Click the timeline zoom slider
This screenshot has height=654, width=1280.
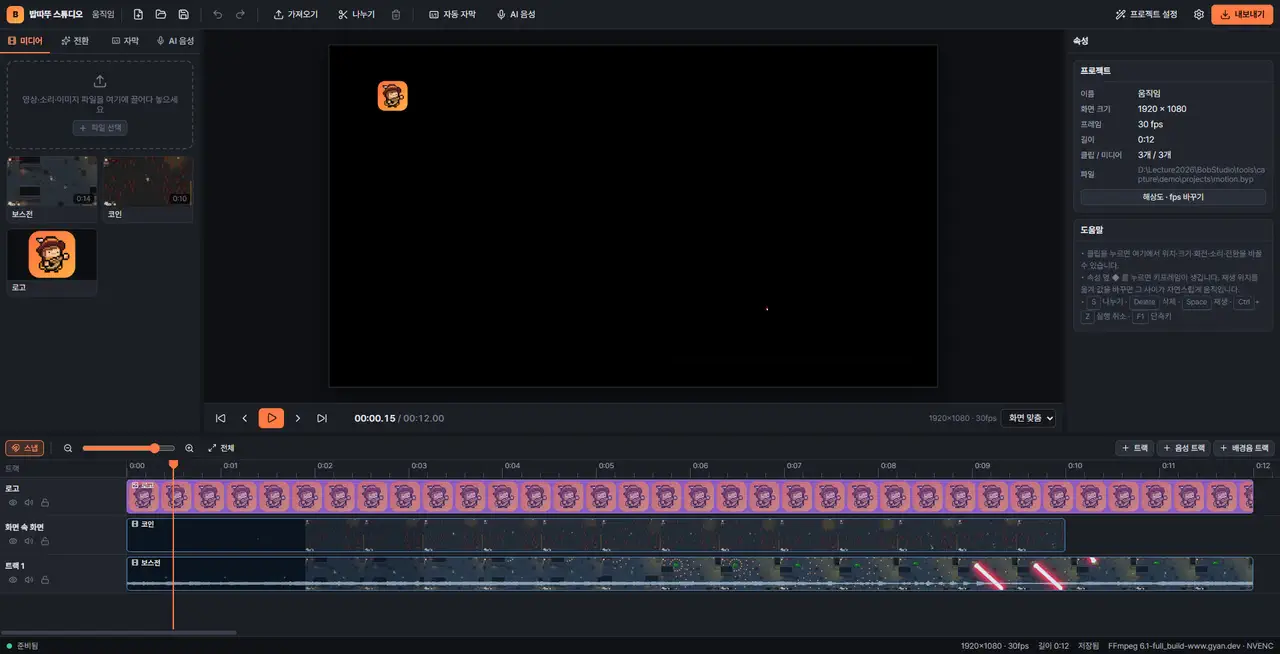[128, 448]
